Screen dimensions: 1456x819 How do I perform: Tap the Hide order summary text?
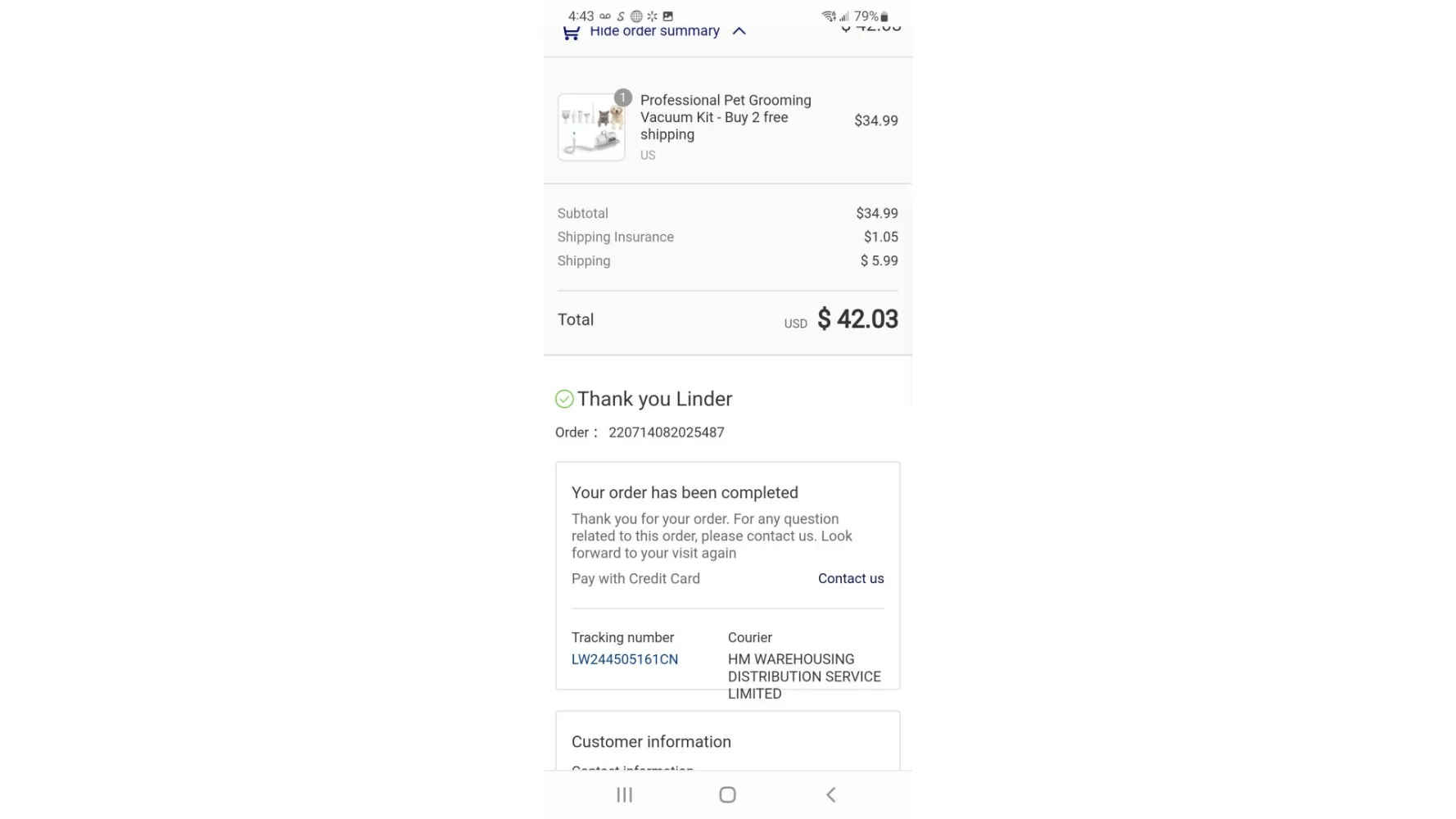click(x=654, y=31)
